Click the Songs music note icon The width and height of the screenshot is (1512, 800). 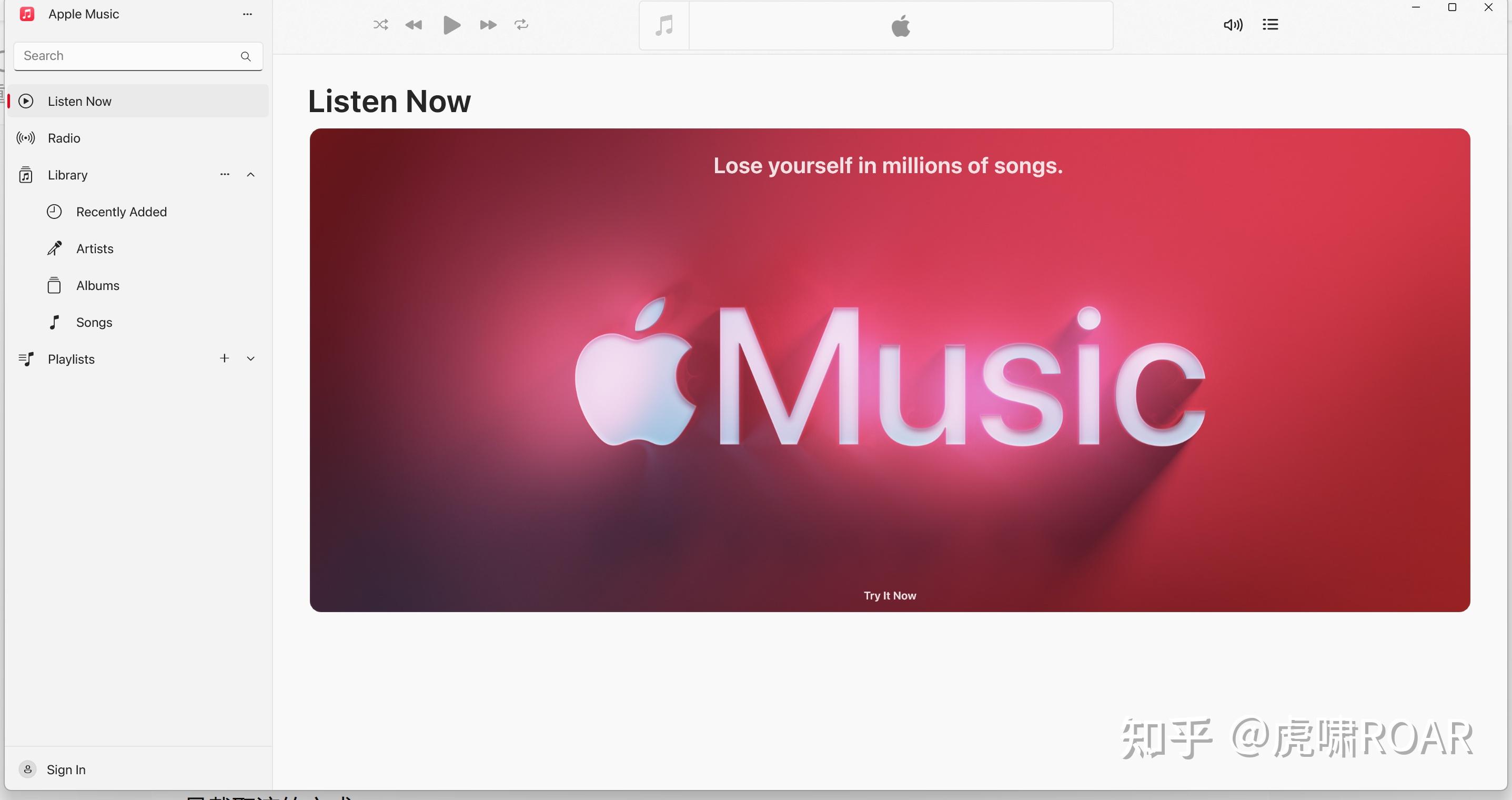[54, 323]
